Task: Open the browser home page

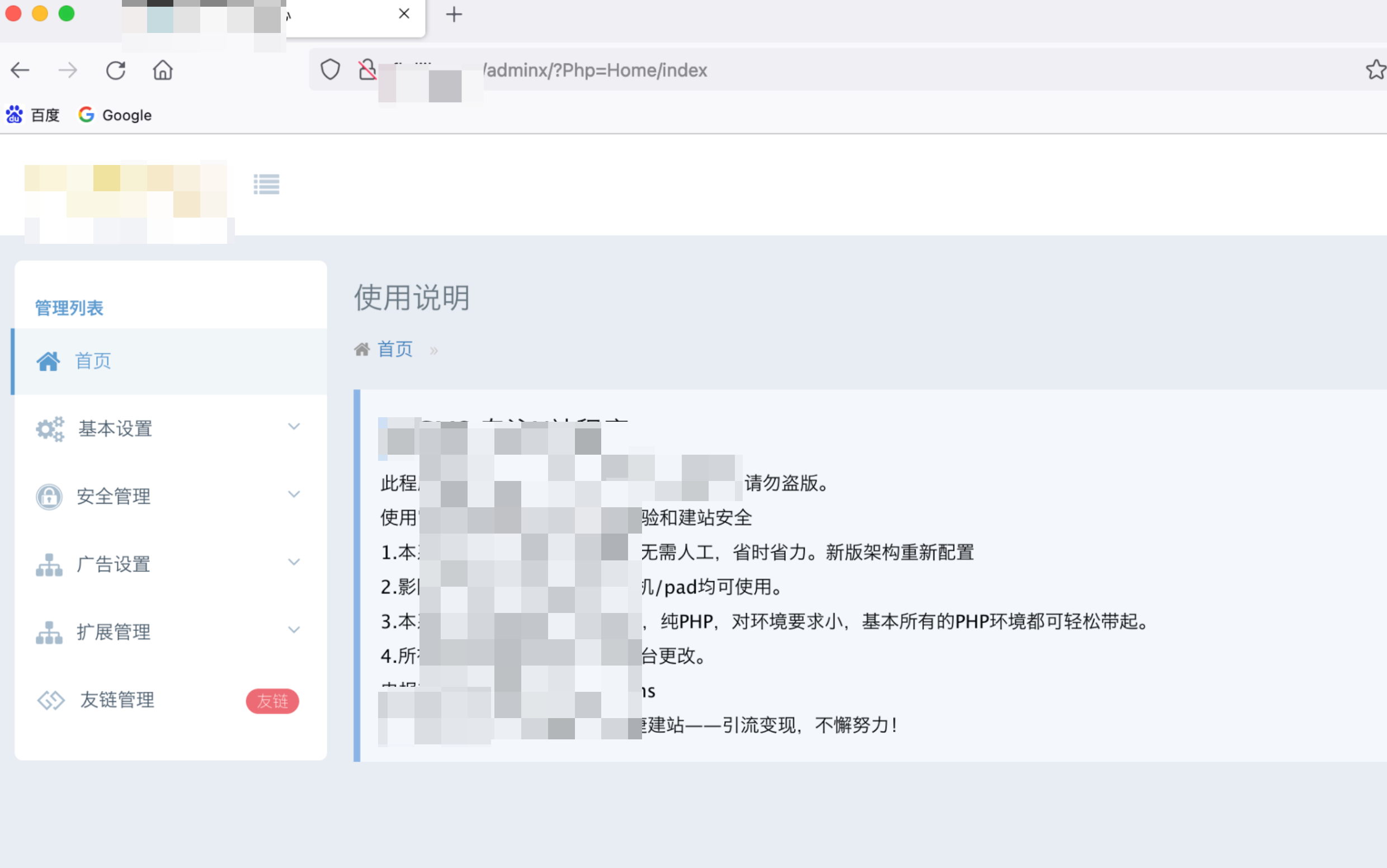Action: [162, 70]
